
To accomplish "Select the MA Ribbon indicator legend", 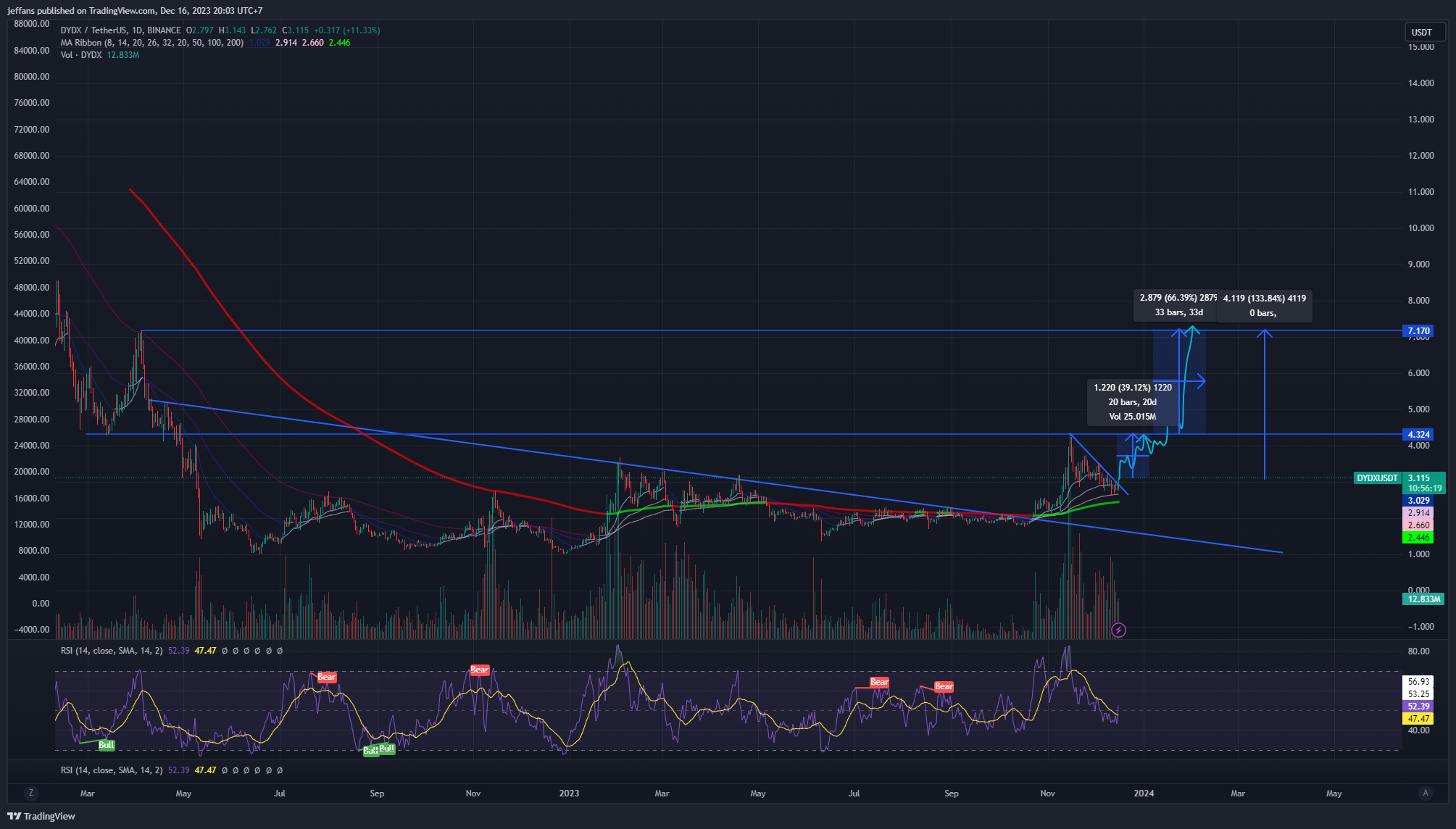I will pyautogui.click(x=152, y=43).
